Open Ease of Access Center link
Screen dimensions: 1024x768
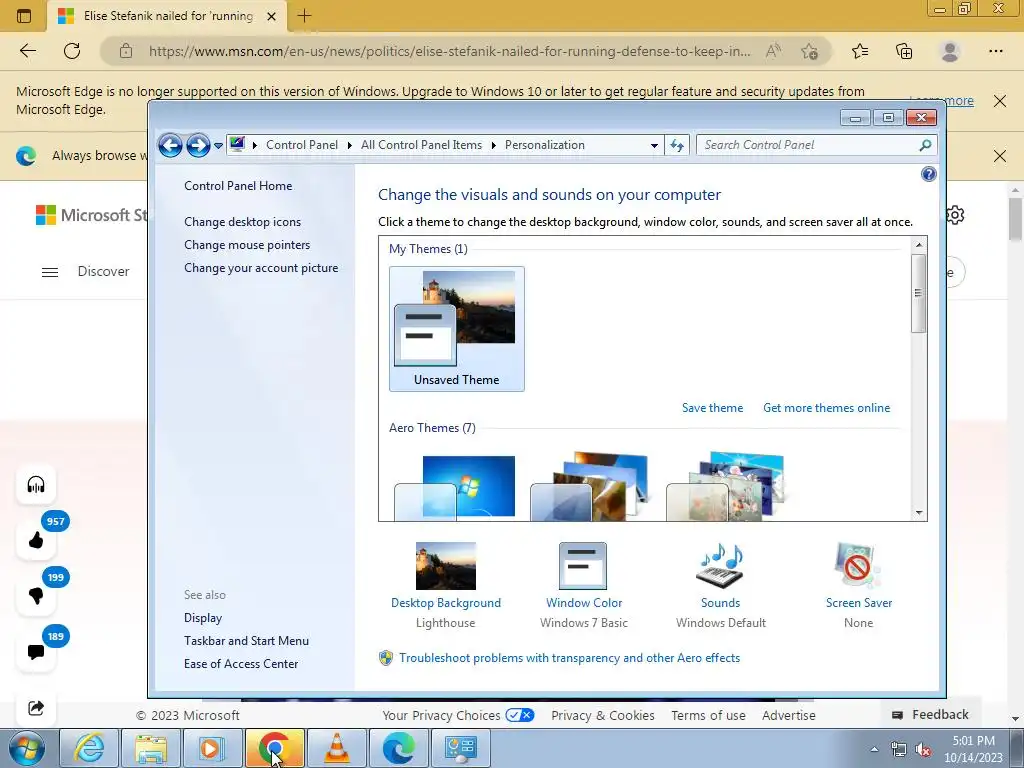(x=241, y=664)
